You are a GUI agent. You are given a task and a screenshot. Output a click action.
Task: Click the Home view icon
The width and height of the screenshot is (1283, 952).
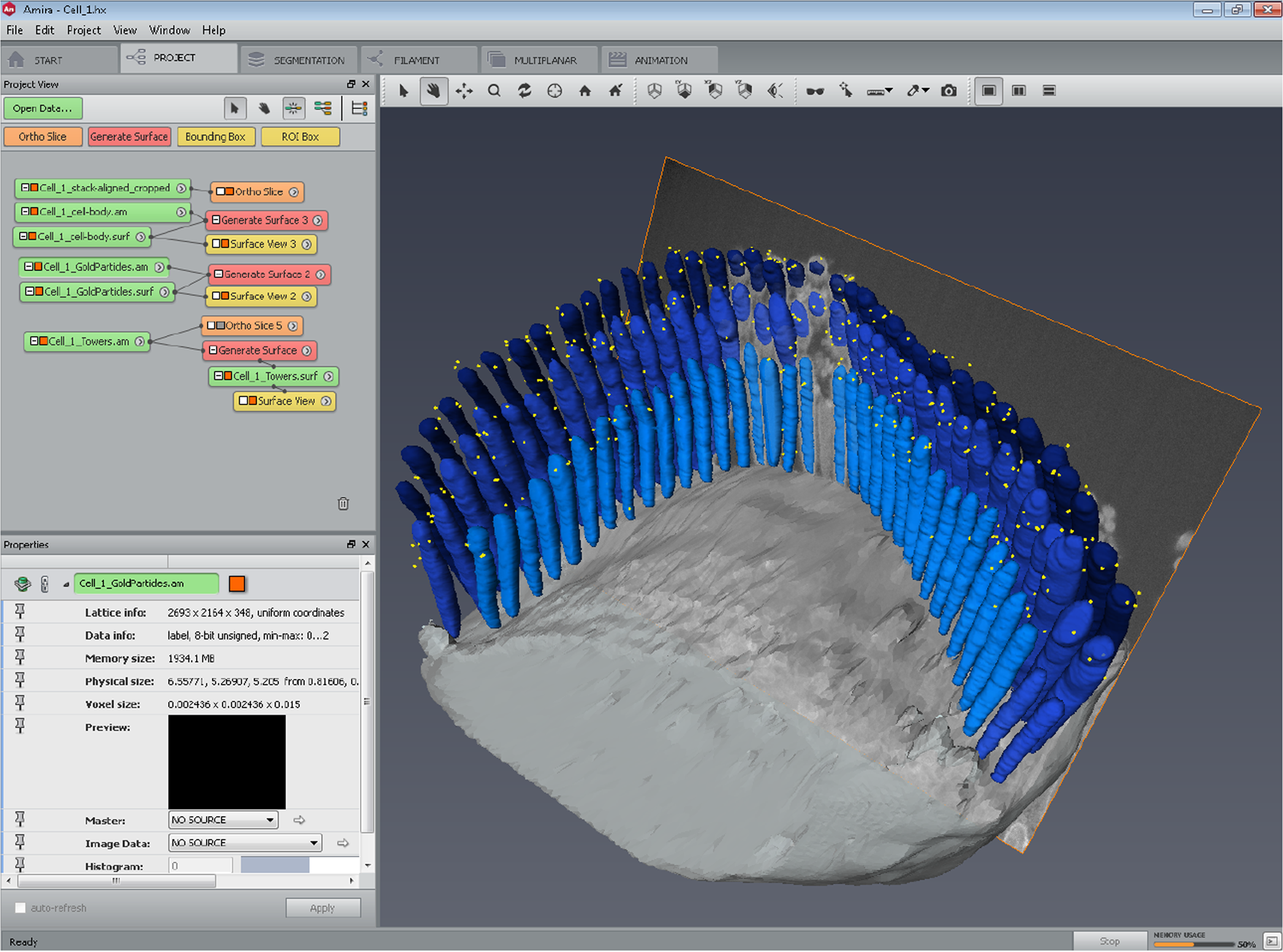click(585, 91)
